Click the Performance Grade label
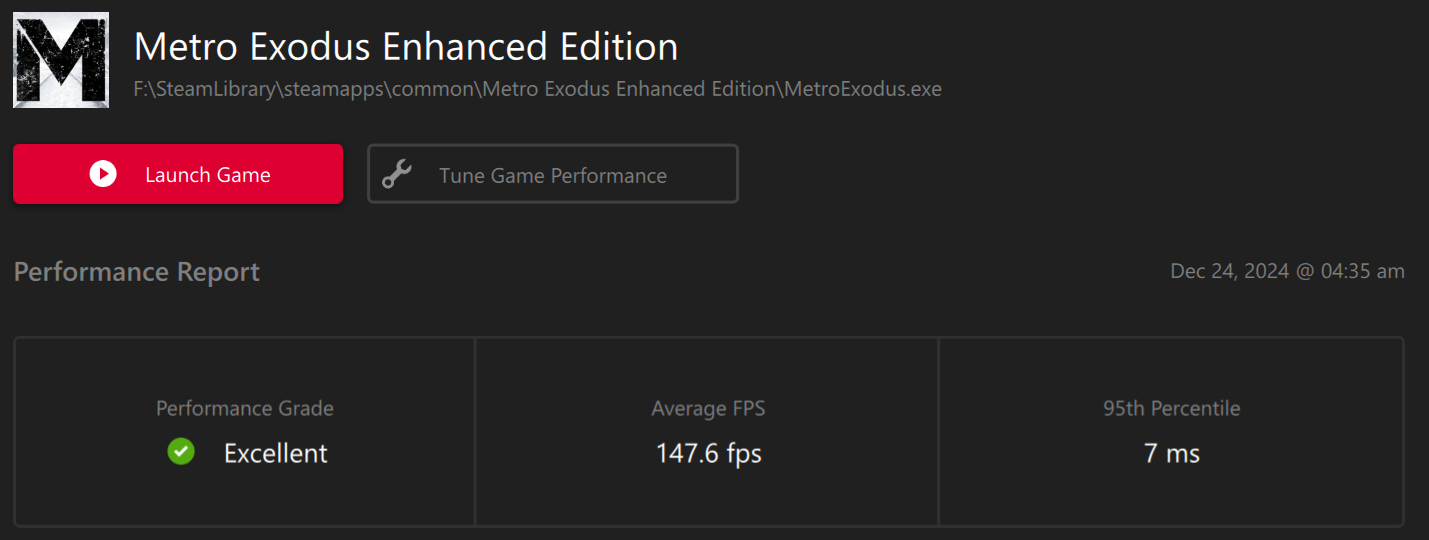Image resolution: width=1429 pixels, height=540 pixels. point(245,408)
